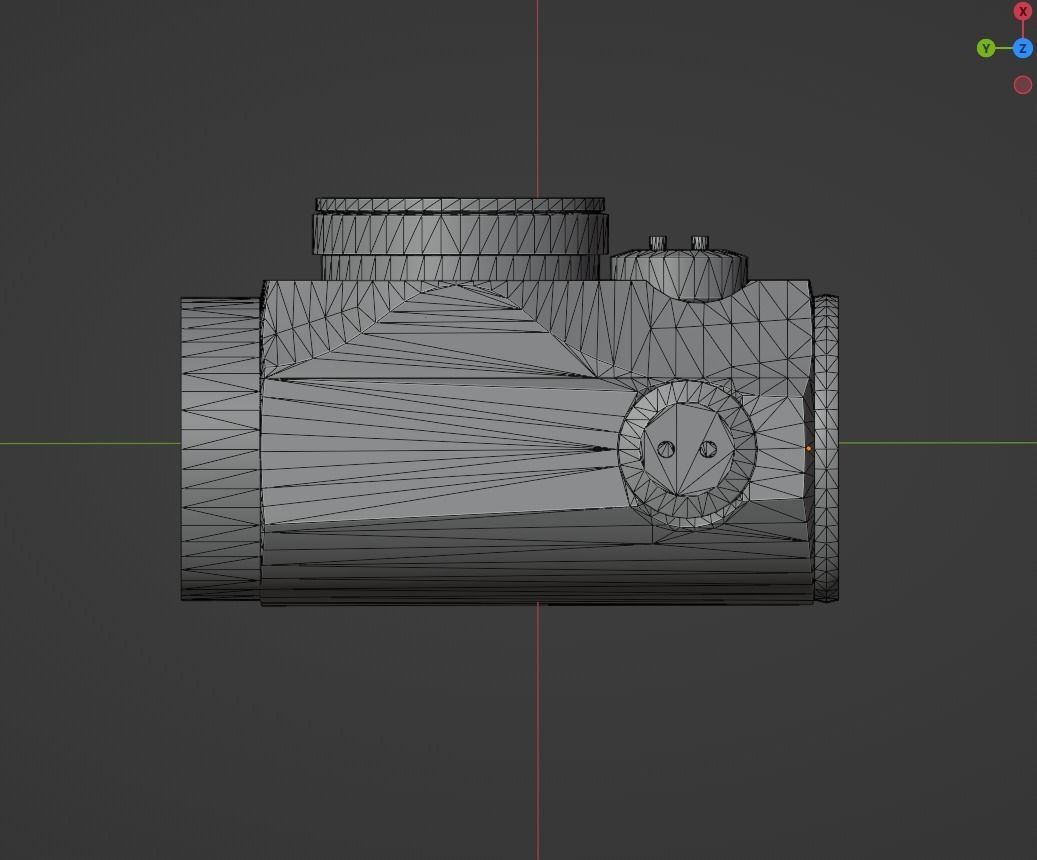1037x860 pixels.
Task: Select the scope mesh model in viewport
Action: pos(509,401)
